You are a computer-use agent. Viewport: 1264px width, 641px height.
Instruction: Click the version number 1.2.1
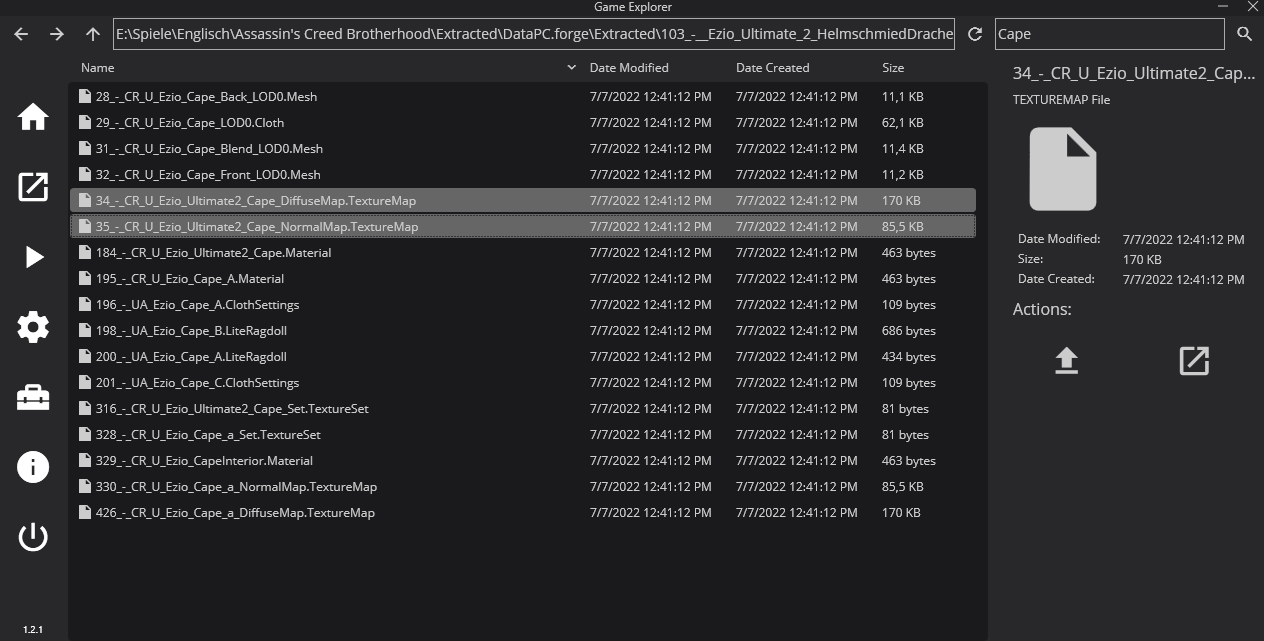[33, 630]
